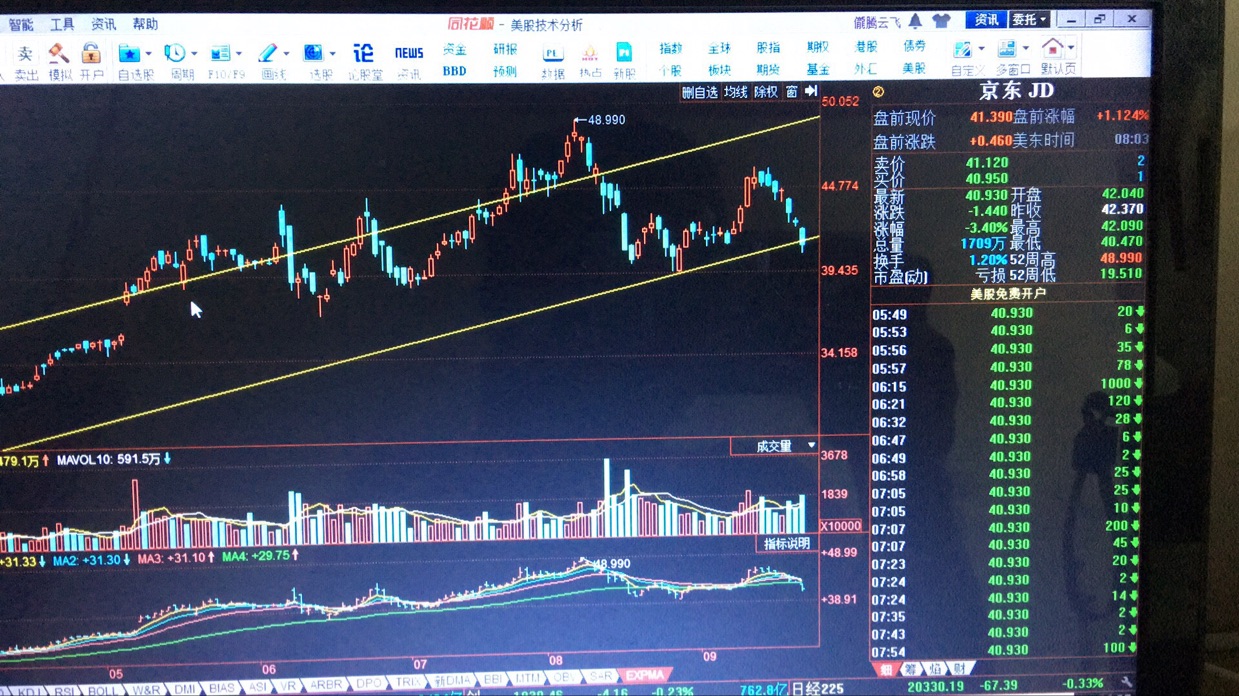Open the 美股免费开户 link
Image resolution: width=1239 pixels, height=696 pixels.
pos(1008,294)
